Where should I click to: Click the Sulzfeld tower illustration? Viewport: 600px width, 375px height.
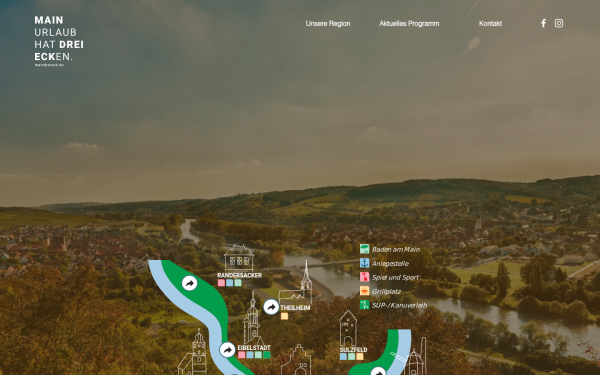pos(348,328)
